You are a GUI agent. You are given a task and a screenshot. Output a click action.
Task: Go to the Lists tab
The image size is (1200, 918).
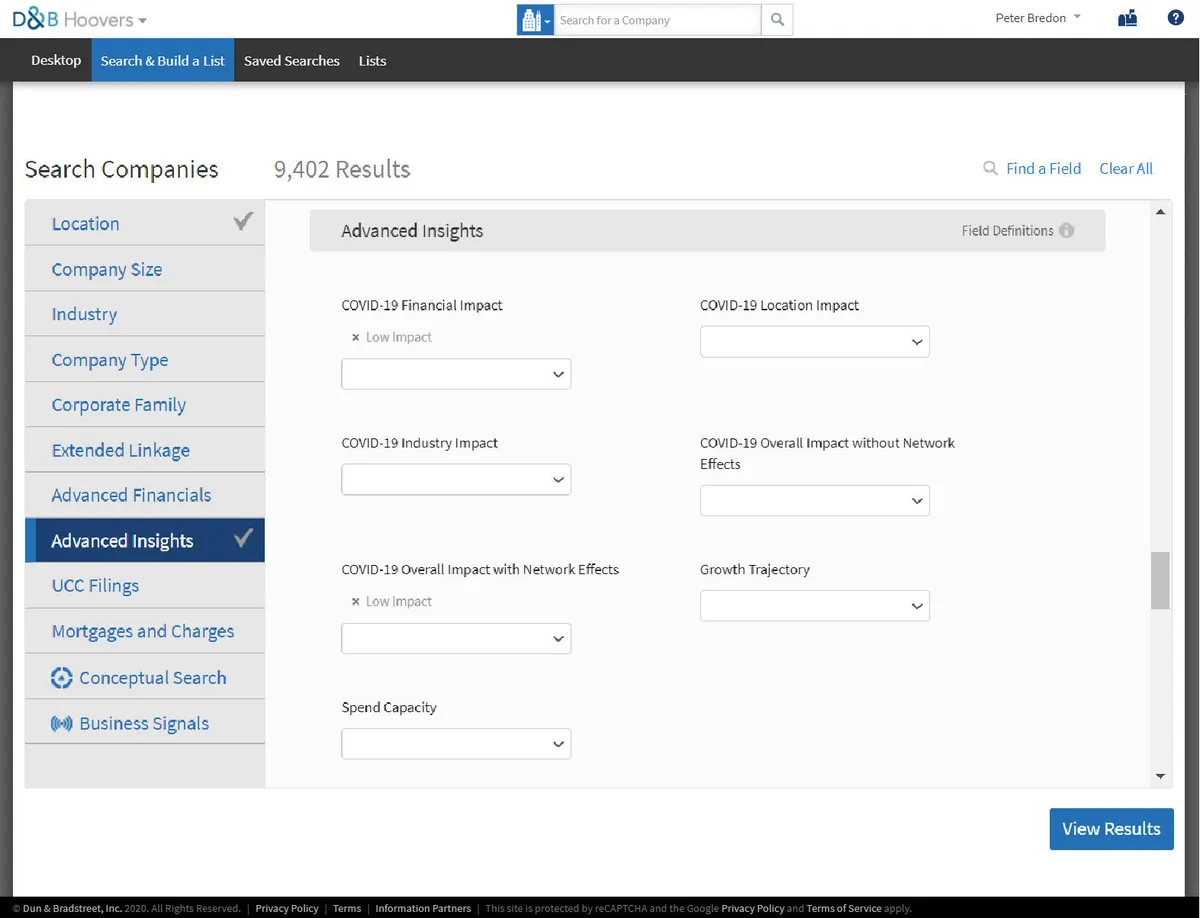[x=372, y=61]
